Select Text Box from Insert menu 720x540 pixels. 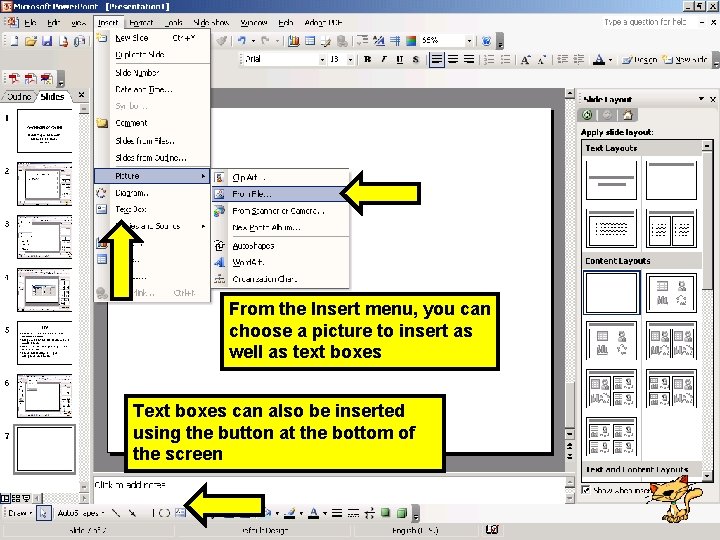click(152, 209)
